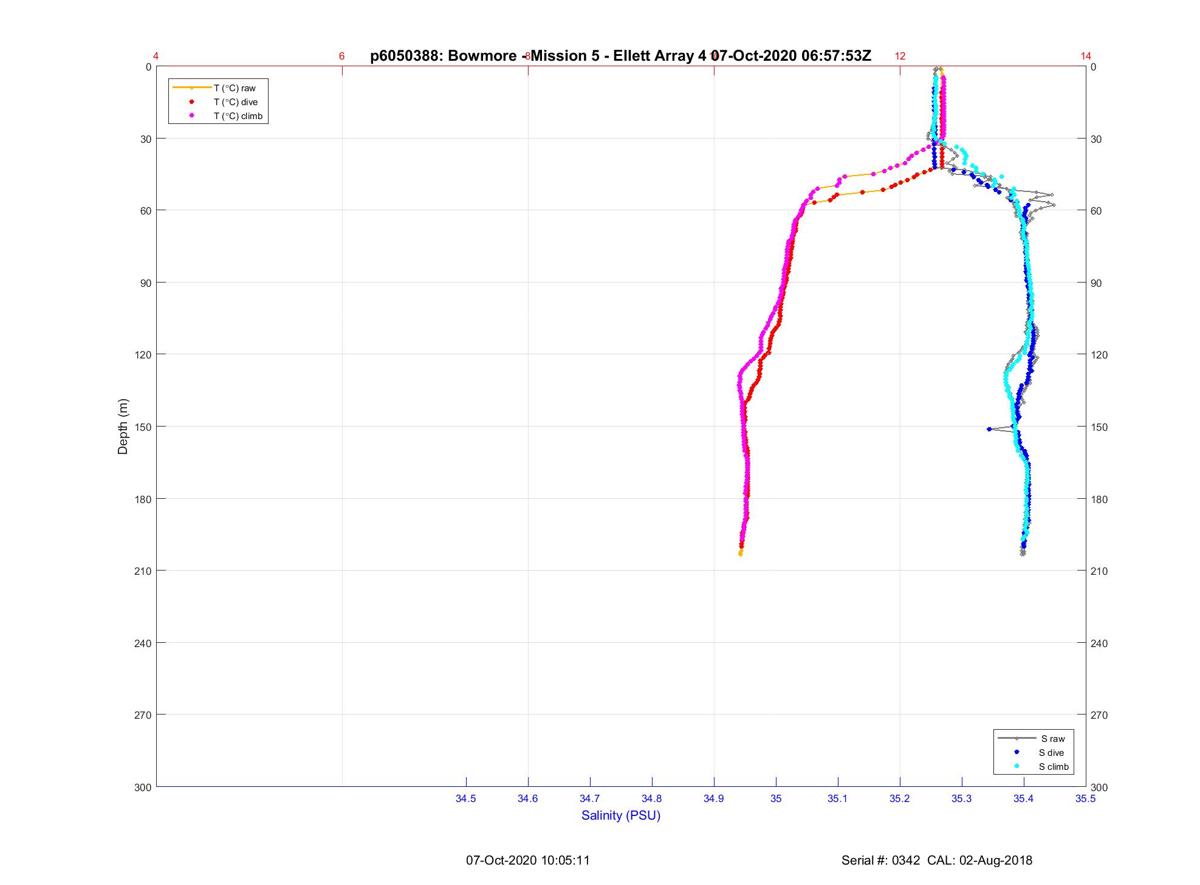Click the 'Salinity (PSU)' axis label
This screenshot has height=885, width=1200.
621,816
